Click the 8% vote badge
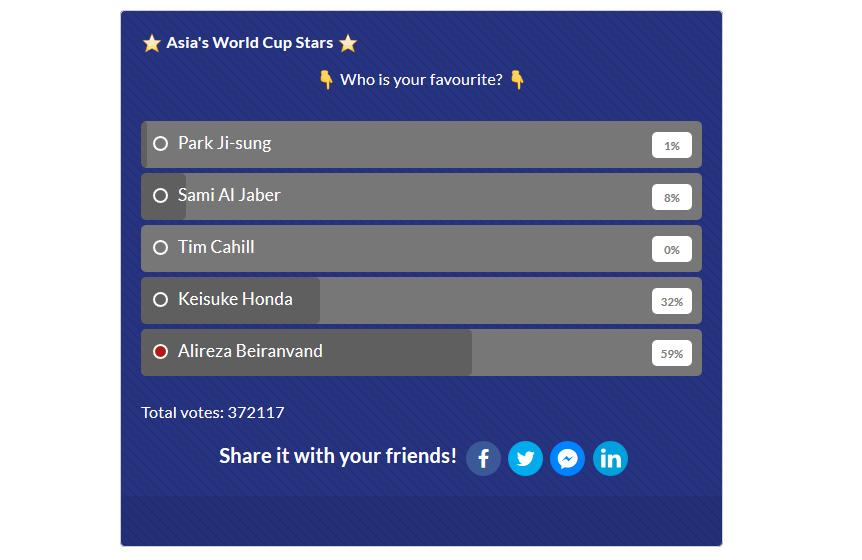This screenshot has width=862, height=560. point(672,198)
